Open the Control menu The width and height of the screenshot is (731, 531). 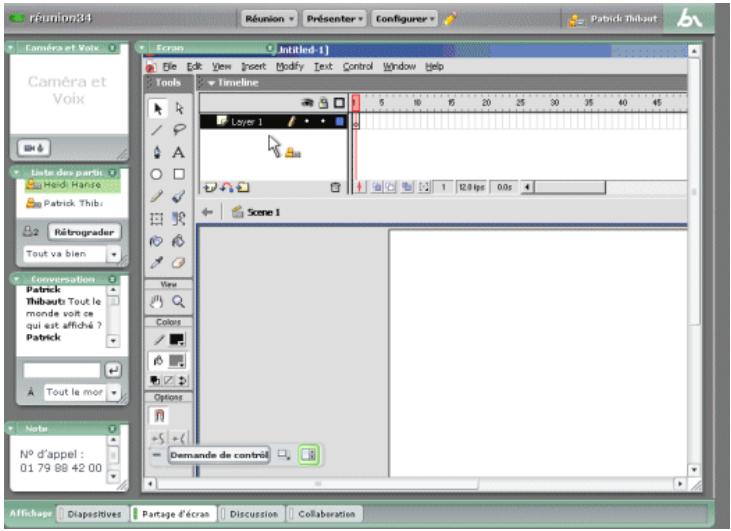point(358,67)
